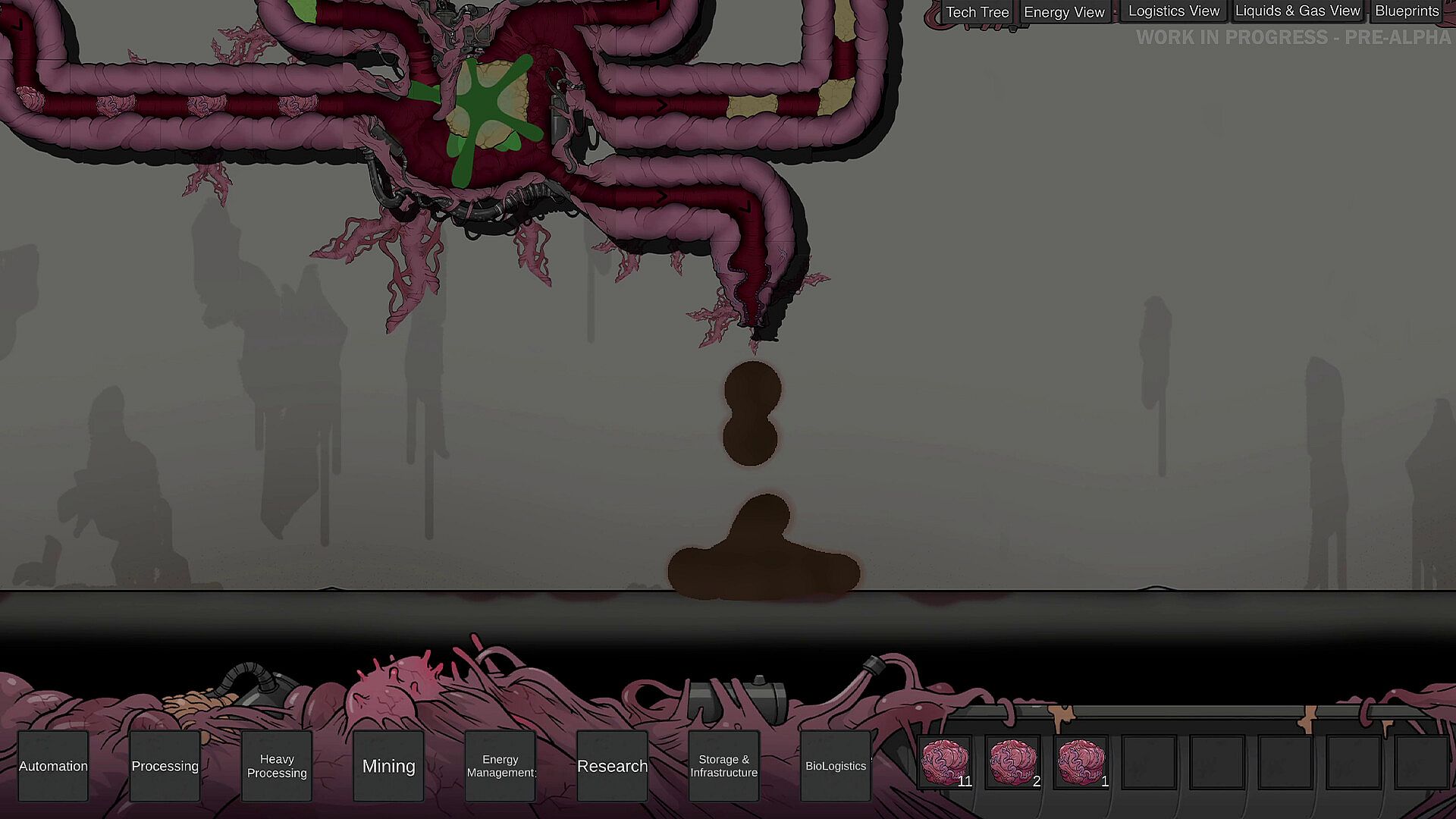Image resolution: width=1456 pixels, height=819 pixels.
Task: Open the Research build category
Action: click(612, 766)
